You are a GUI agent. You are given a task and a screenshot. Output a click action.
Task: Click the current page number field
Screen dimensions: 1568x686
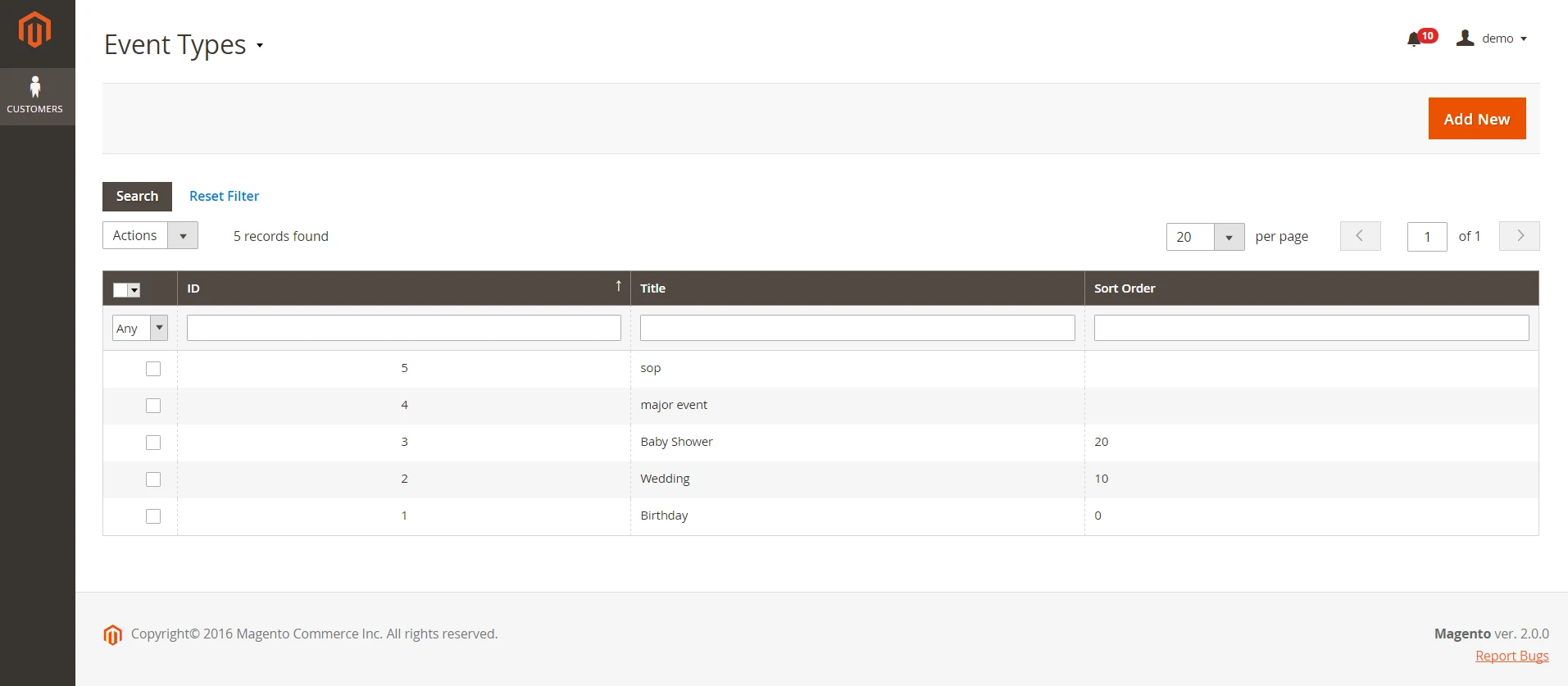point(1427,237)
